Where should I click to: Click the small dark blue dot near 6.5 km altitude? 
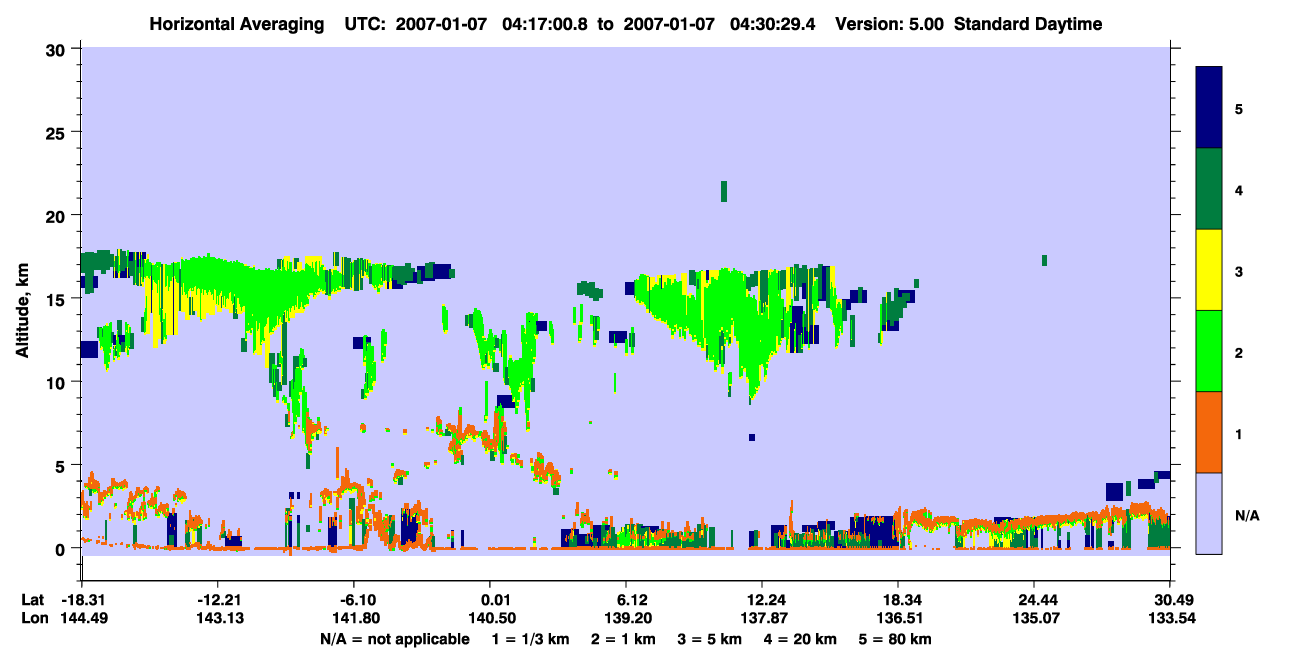(x=751, y=437)
